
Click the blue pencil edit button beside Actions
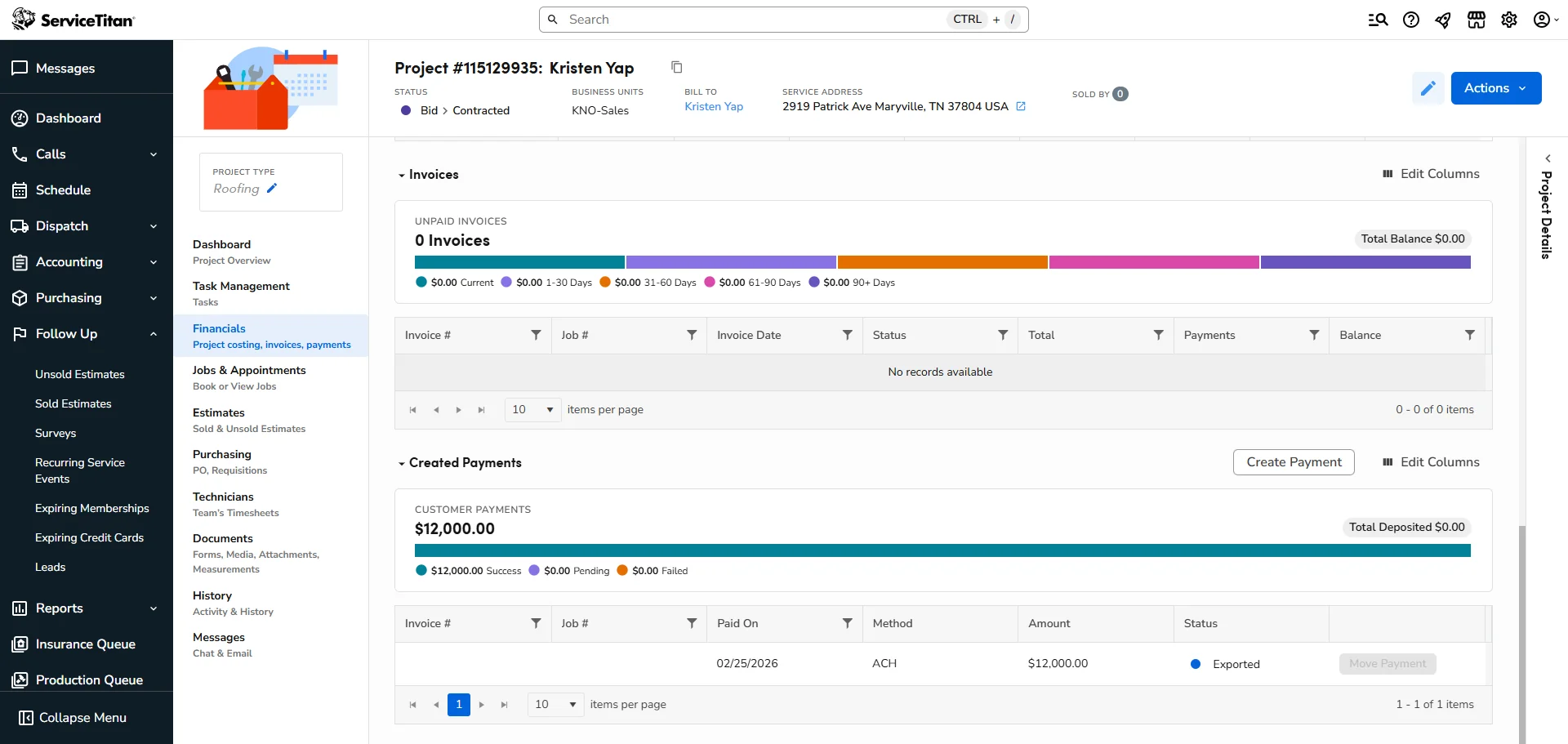click(1428, 87)
